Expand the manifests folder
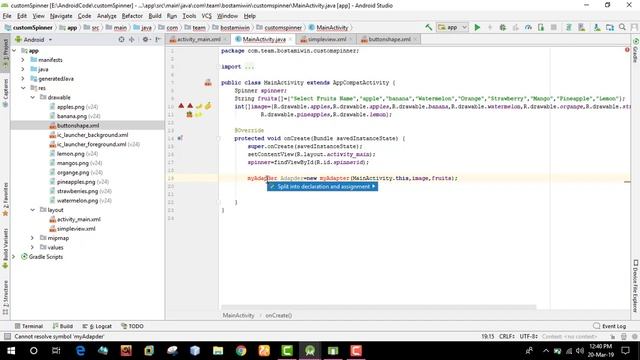The image size is (640, 360). coord(23,60)
